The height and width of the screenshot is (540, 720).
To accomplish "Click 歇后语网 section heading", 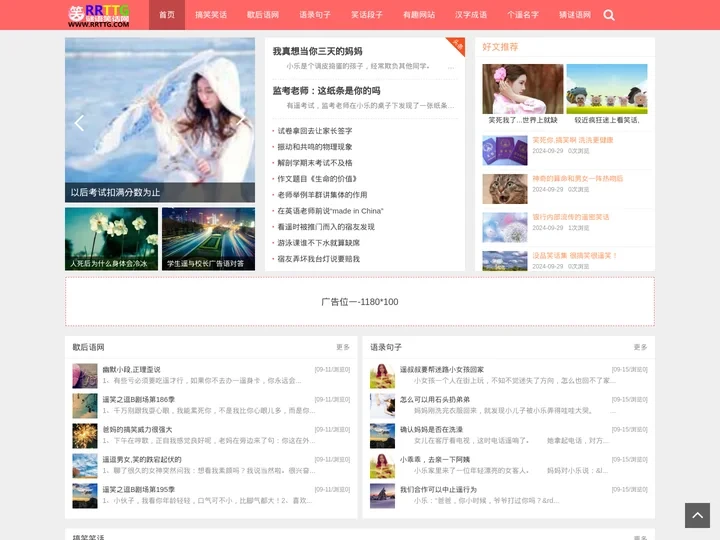I will pos(88,347).
